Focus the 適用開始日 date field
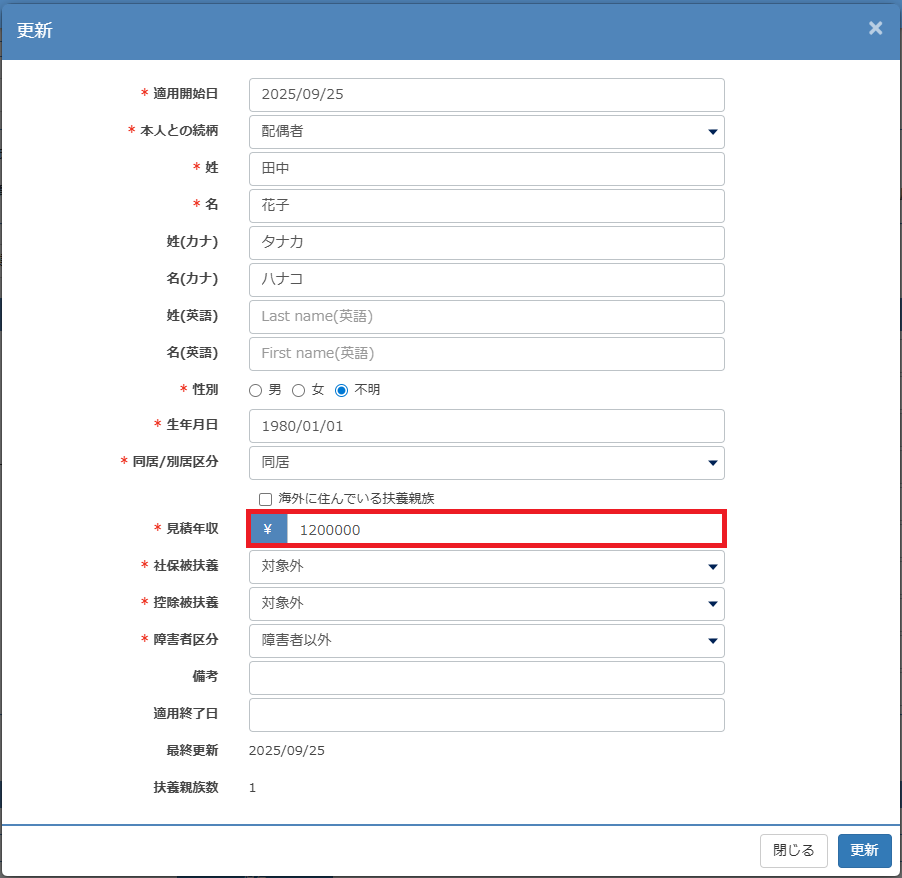Image resolution: width=902 pixels, height=878 pixels. point(486,95)
